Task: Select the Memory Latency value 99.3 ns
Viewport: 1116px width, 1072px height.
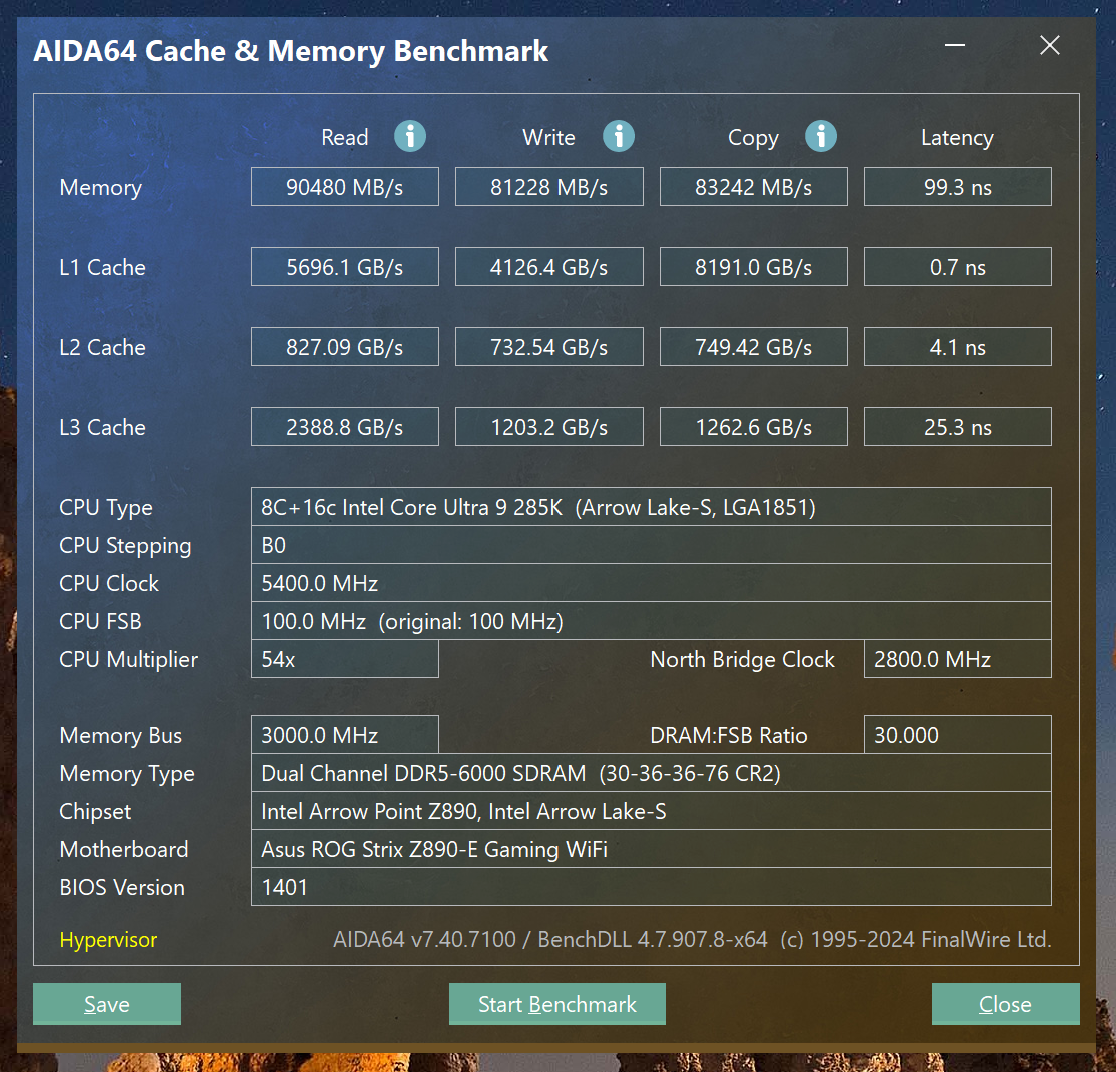Action: pyautogui.click(x=957, y=186)
